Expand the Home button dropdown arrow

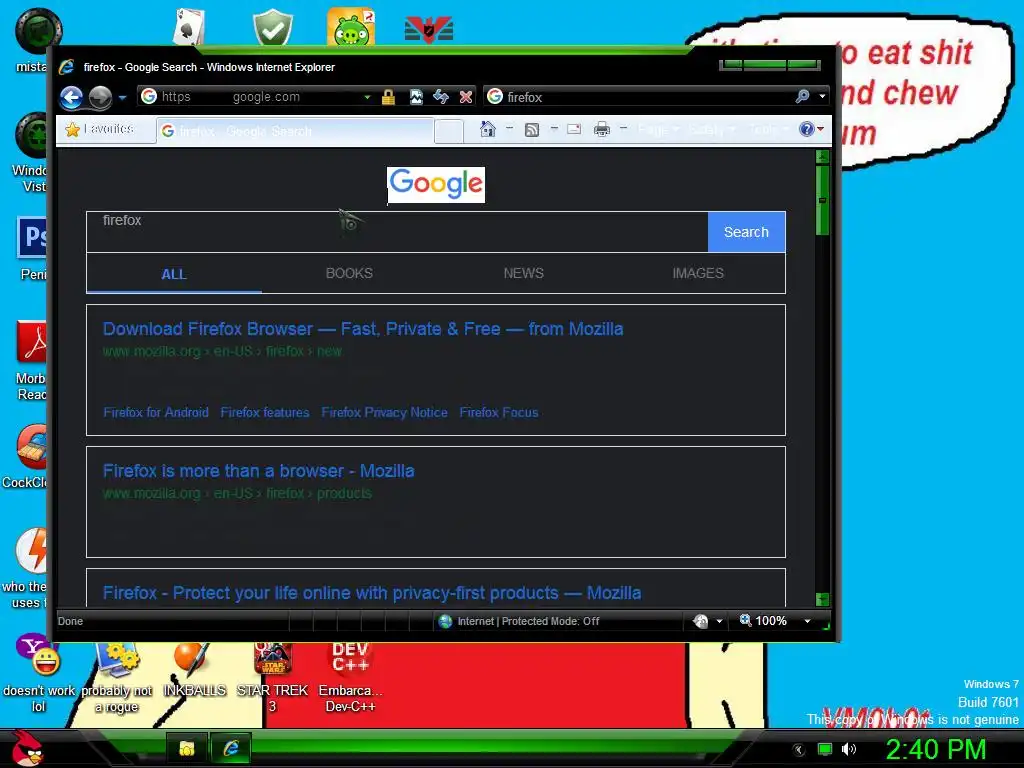(509, 129)
